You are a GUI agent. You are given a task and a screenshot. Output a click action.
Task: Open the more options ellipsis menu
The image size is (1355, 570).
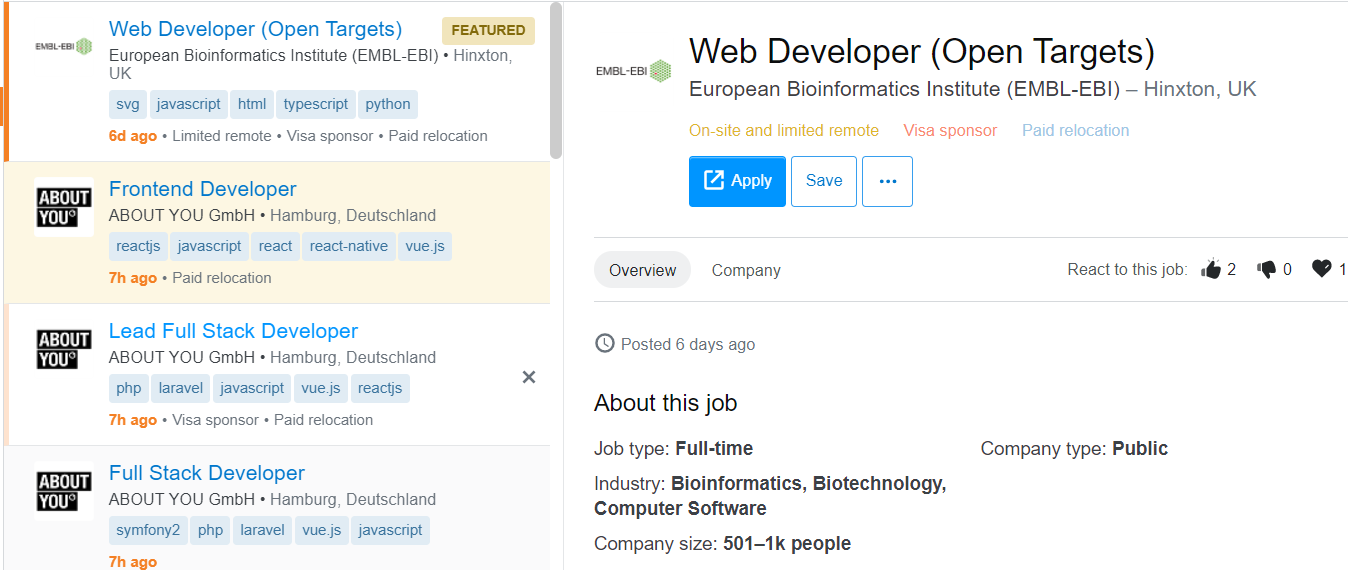888,181
